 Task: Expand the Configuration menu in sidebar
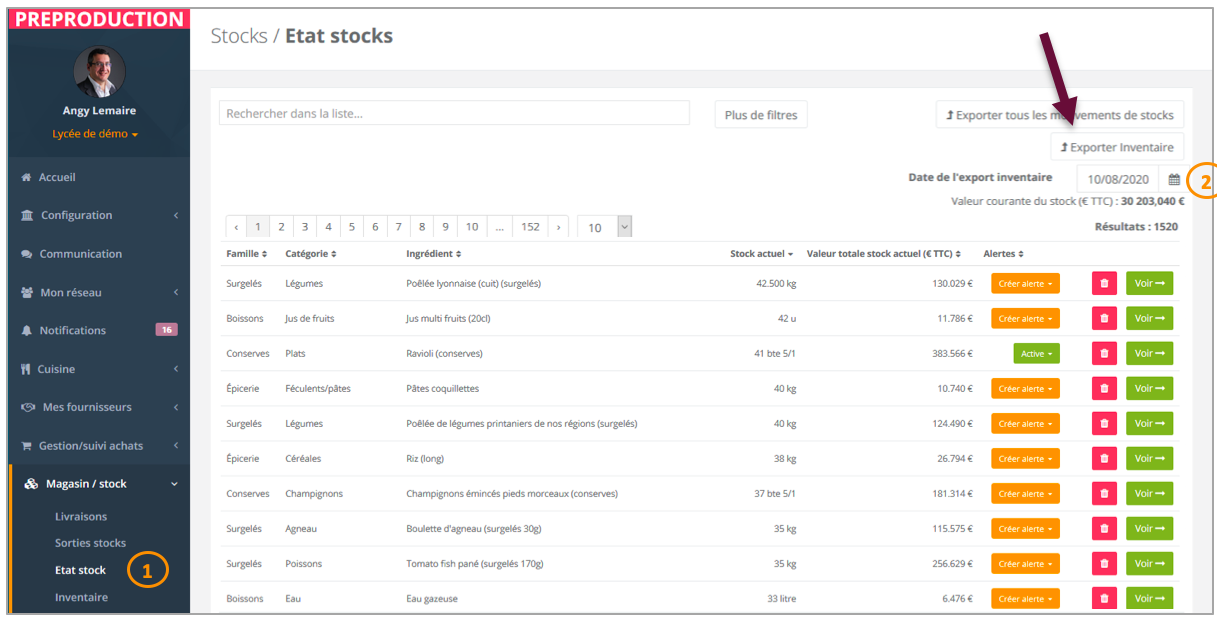pyautogui.click(x=98, y=216)
